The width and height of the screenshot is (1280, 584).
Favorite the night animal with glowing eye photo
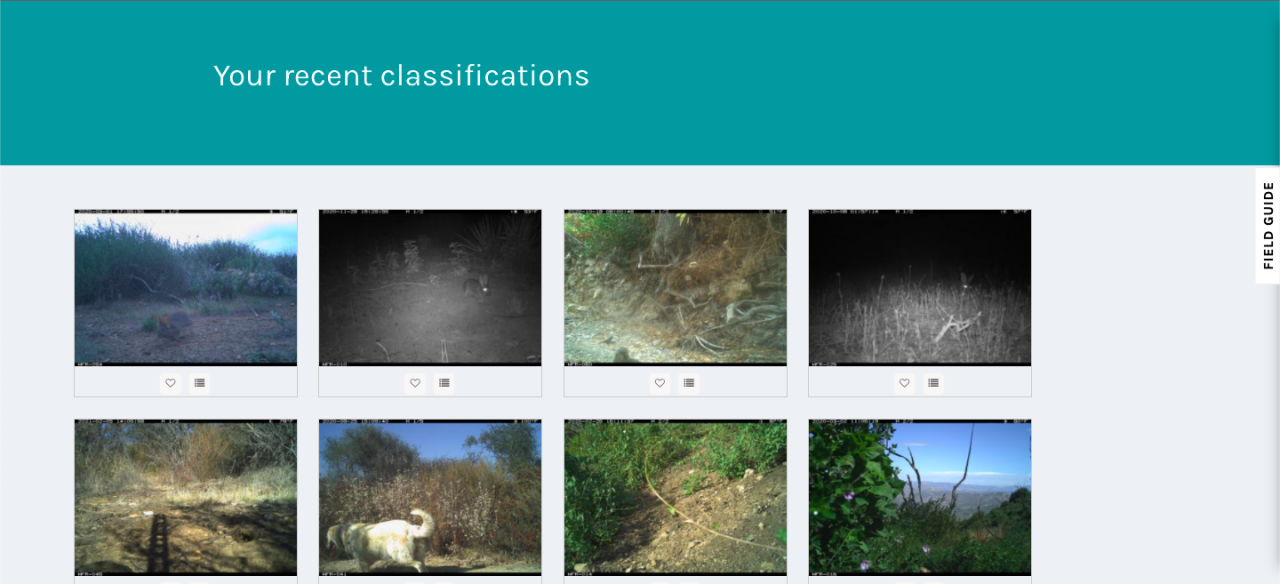tap(415, 383)
